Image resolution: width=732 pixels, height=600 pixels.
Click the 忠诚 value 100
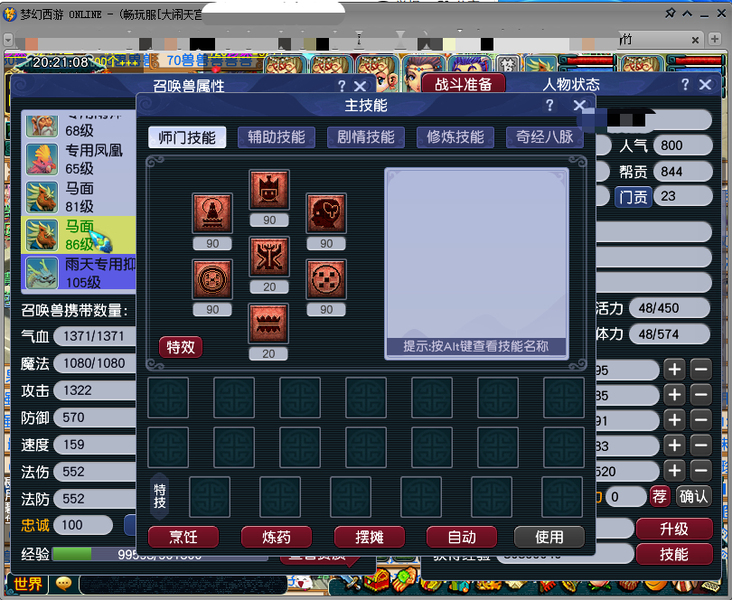tap(83, 525)
